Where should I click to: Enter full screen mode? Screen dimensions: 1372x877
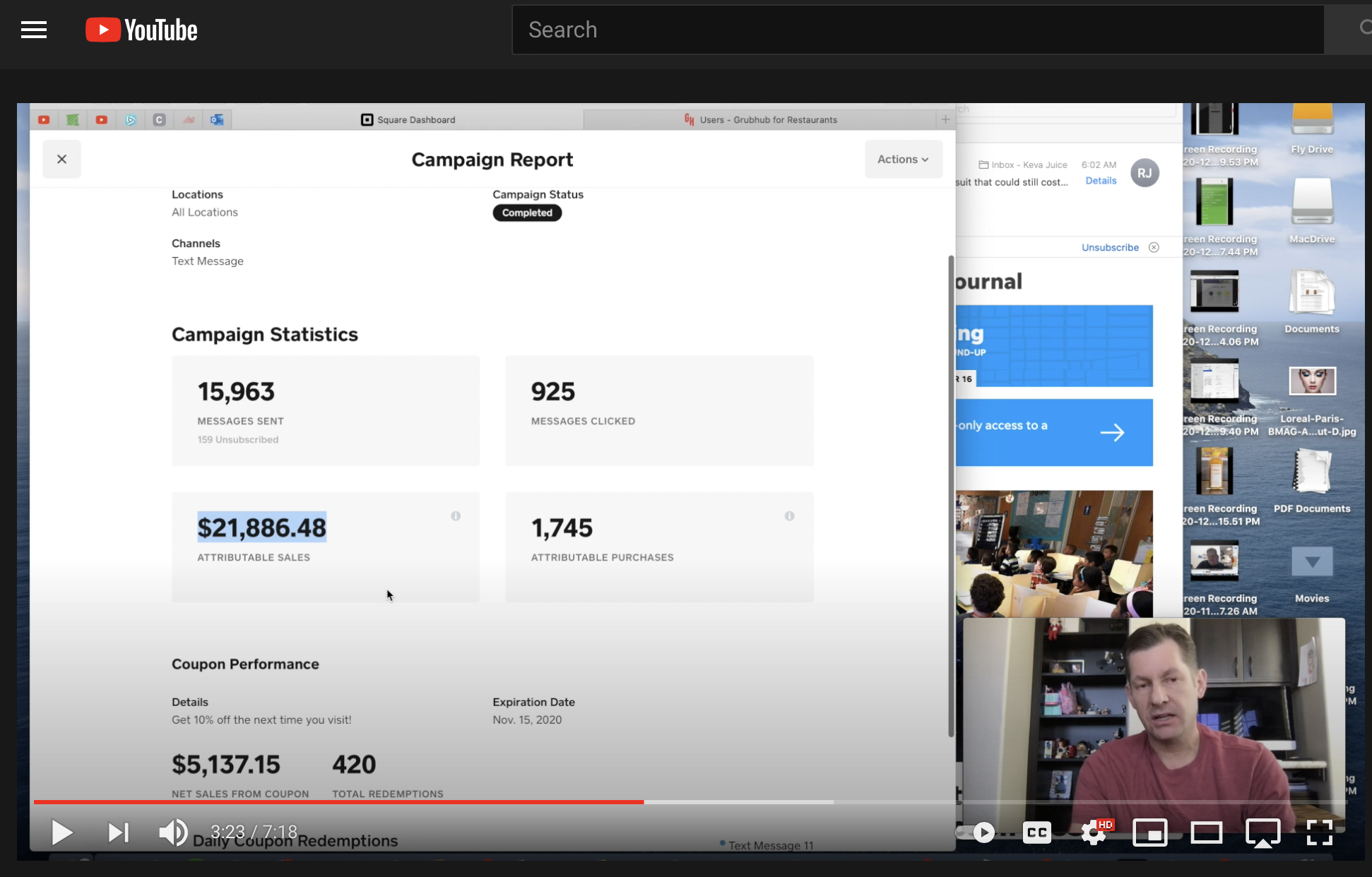pyautogui.click(x=1319, y=833)
